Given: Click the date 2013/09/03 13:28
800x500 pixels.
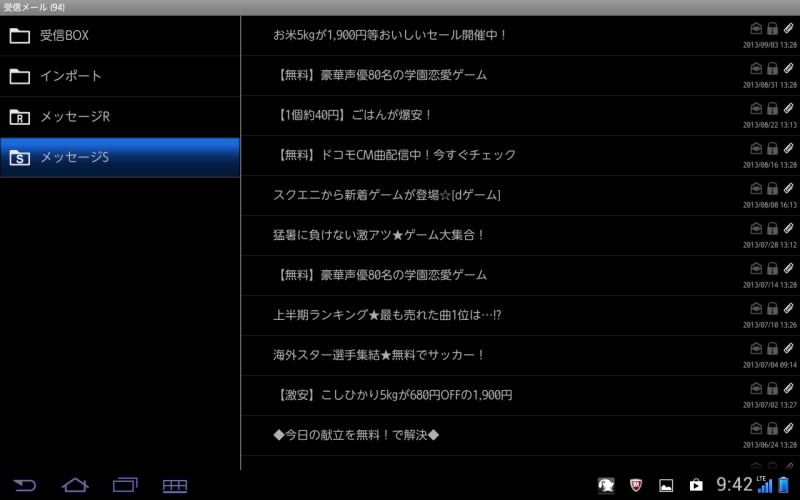Looking at the screenshot, I should [769, 45].
